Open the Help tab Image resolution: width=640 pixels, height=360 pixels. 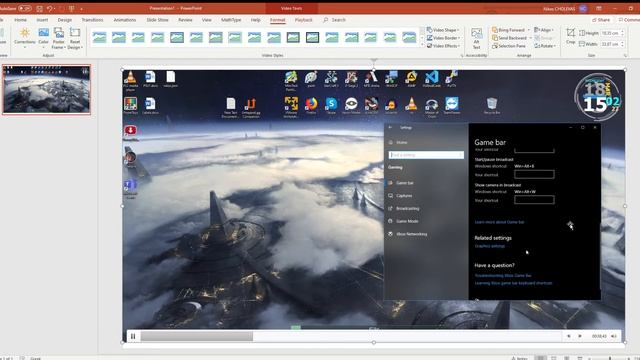pyautogui.click(x=256, y=20)
